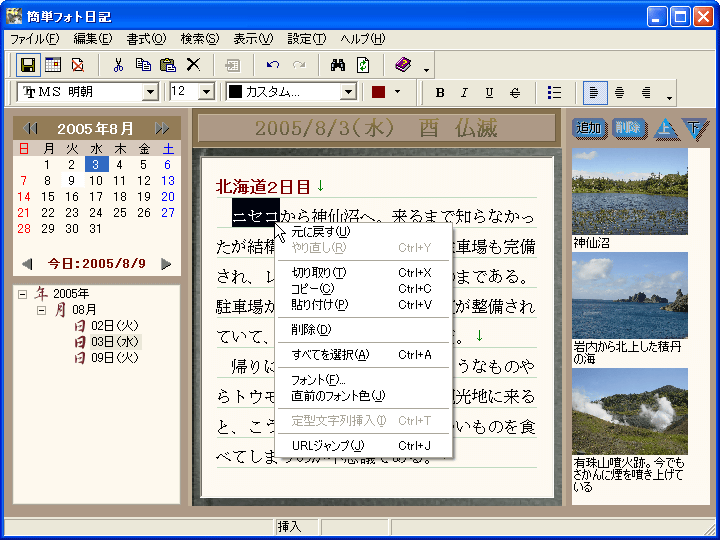Viewport: 720px width, 540px height.
Task: Click the Save floppy disk icon
Action: pos(28,65)
